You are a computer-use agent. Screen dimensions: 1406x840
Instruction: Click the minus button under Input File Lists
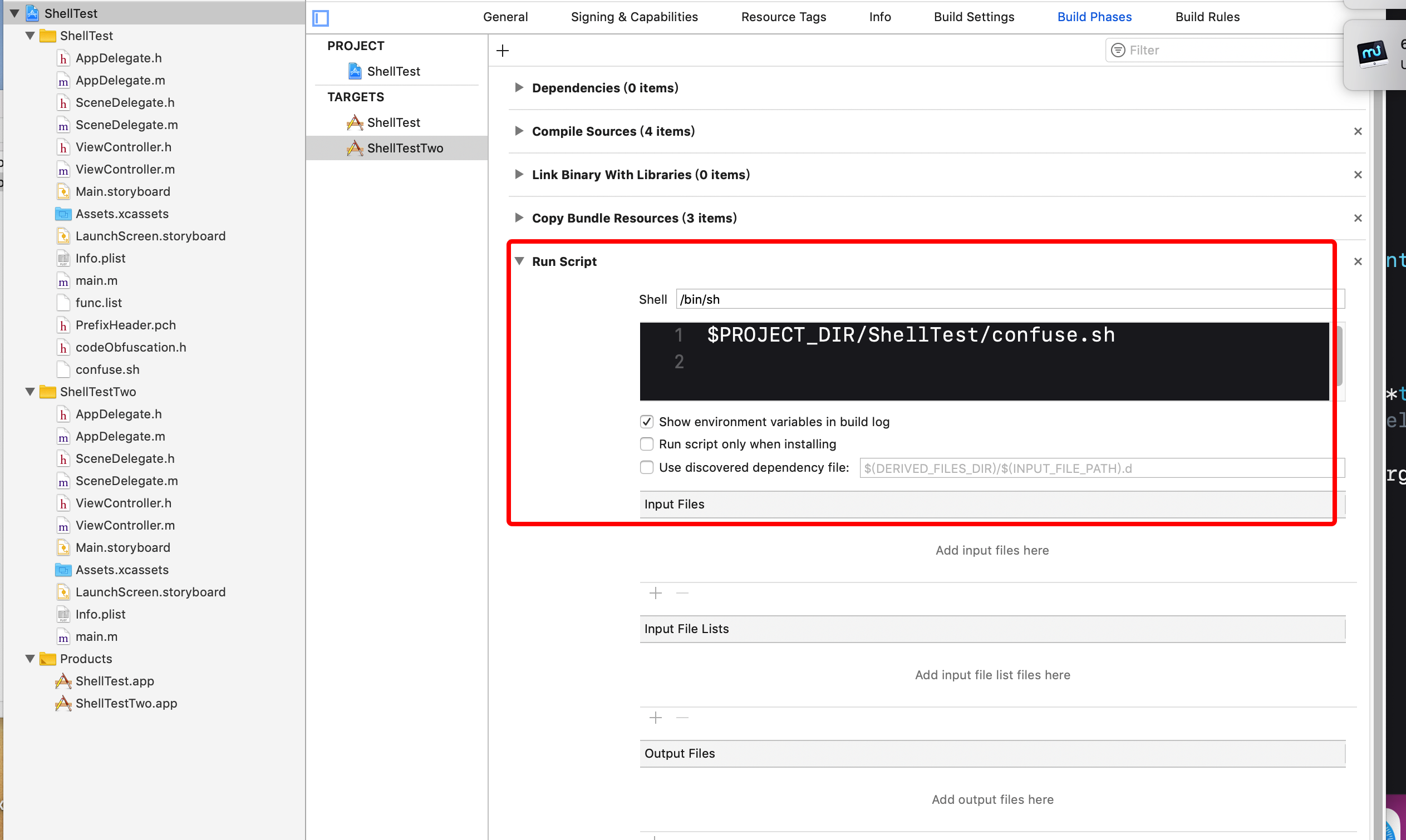click(682, 718)
